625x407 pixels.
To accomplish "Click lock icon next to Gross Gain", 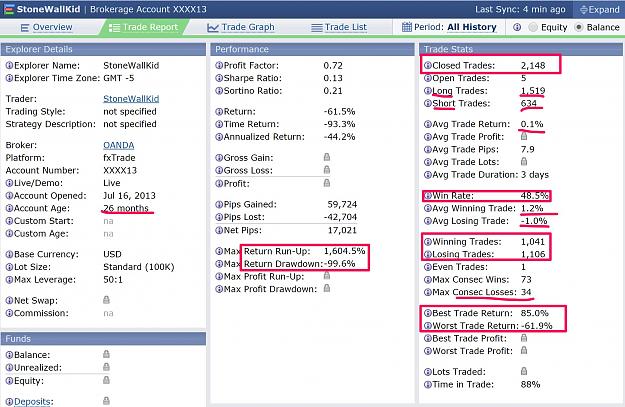I will click(327, 157).
